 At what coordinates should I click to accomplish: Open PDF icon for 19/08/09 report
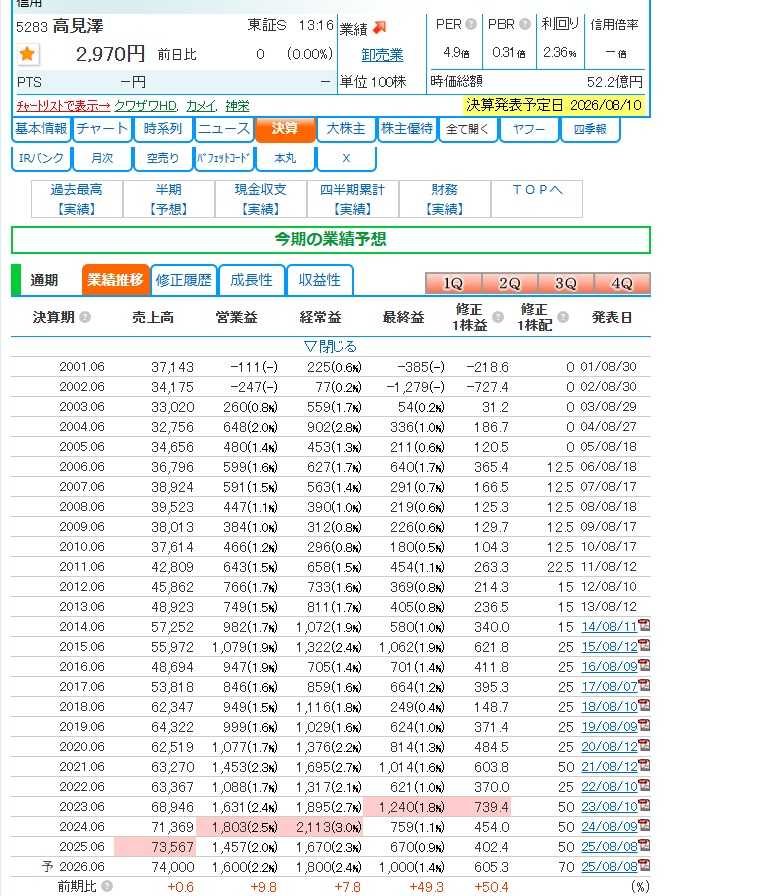click(644, 725)
